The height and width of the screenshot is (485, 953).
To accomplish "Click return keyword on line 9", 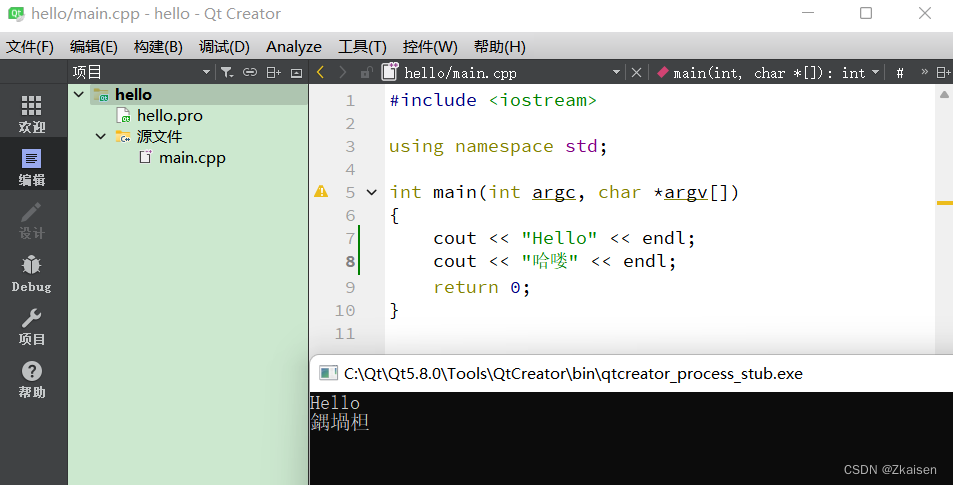I will tap(466, 287).
